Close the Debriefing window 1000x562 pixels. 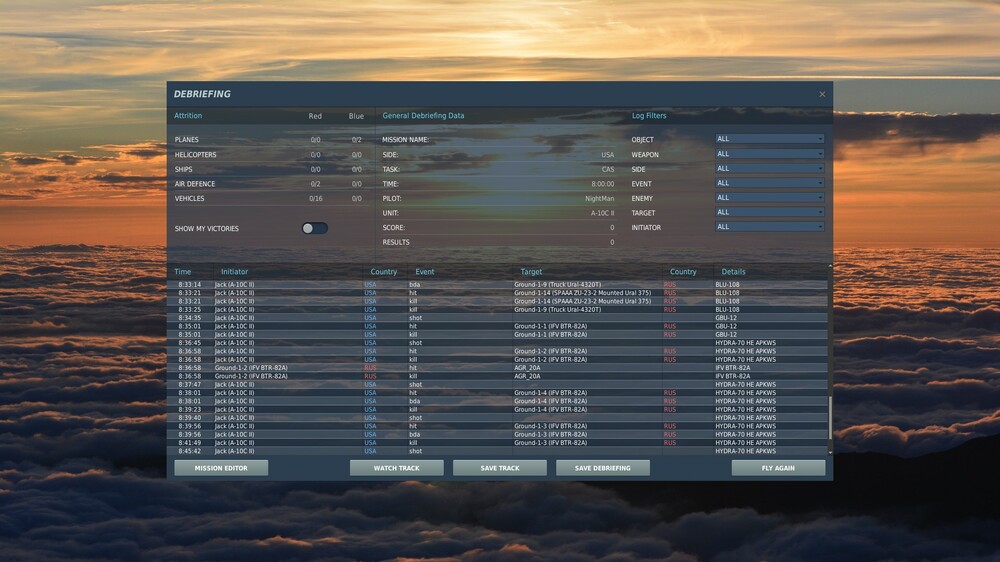(x=822, y=94)
